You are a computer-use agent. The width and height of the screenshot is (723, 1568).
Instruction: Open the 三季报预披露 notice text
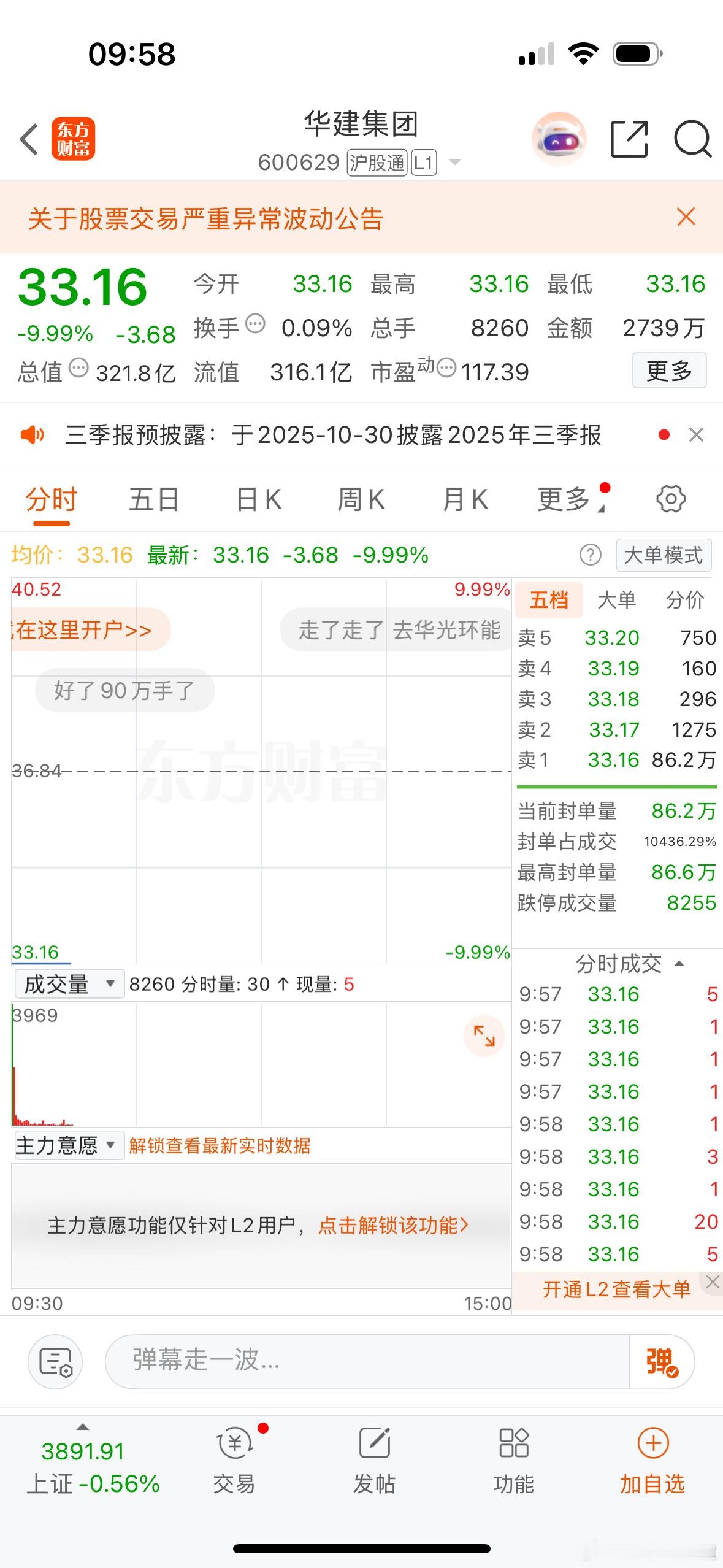pyautogui.click(x=333, y=435)
